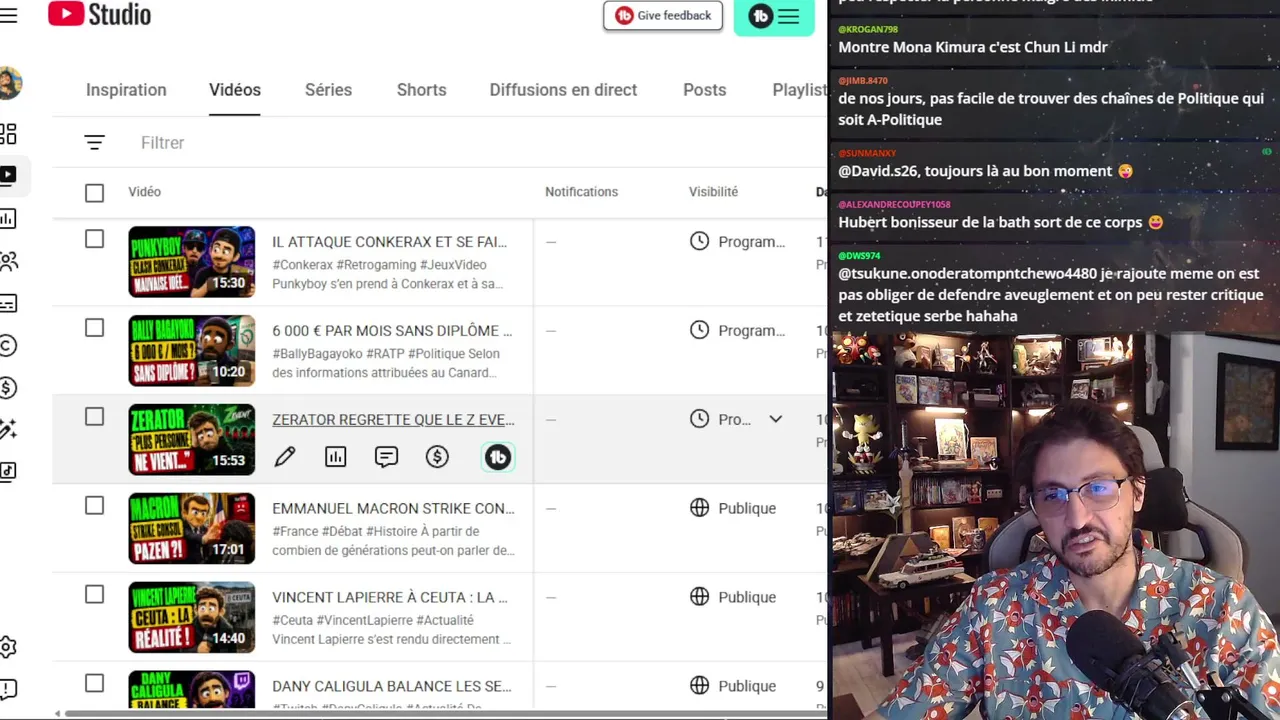This screenshot has width=1280, height=720.
Task: Click scheduled clock icon for 6 000 € video
Action: (x=699, y=330)
